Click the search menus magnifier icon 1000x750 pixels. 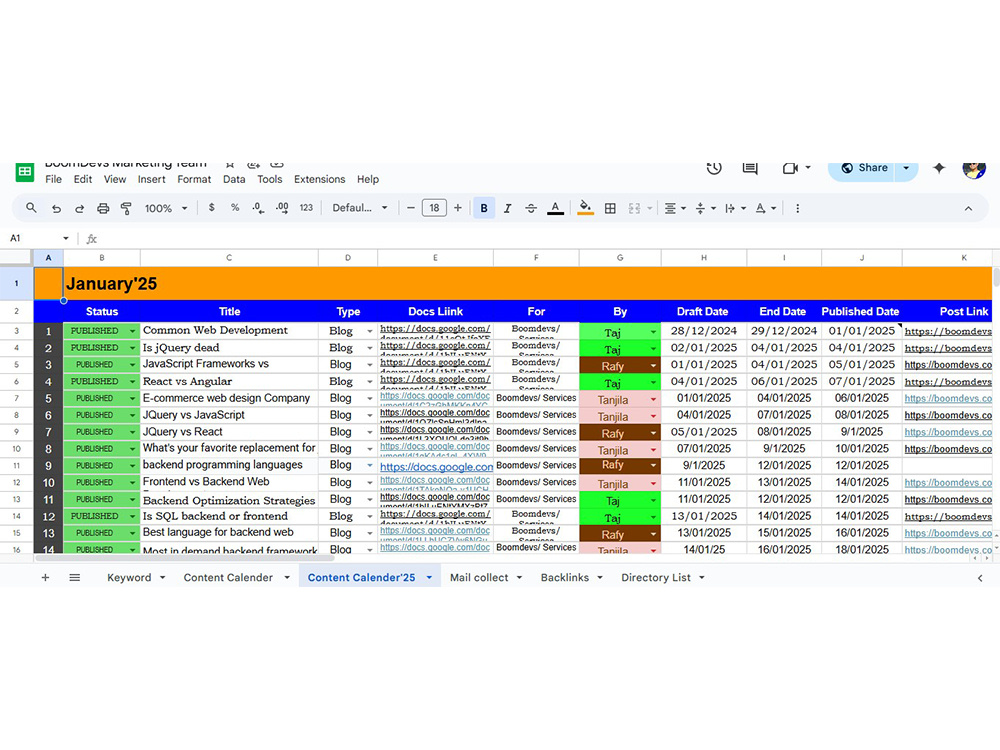point(31,208)
